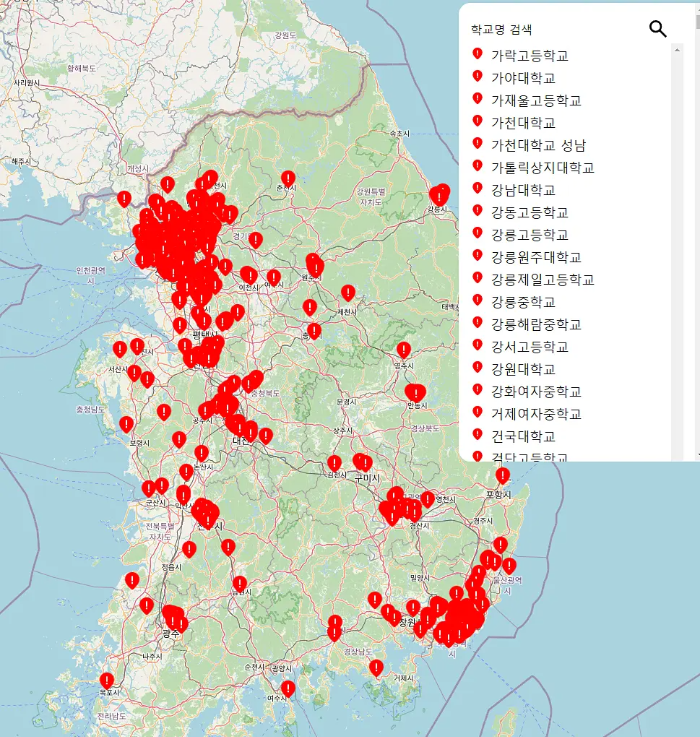The height and width of the screenshot is (737, 700).
Task: Click the marker icon beside 가천대학교 row
Action: click(x=477, y=121)
